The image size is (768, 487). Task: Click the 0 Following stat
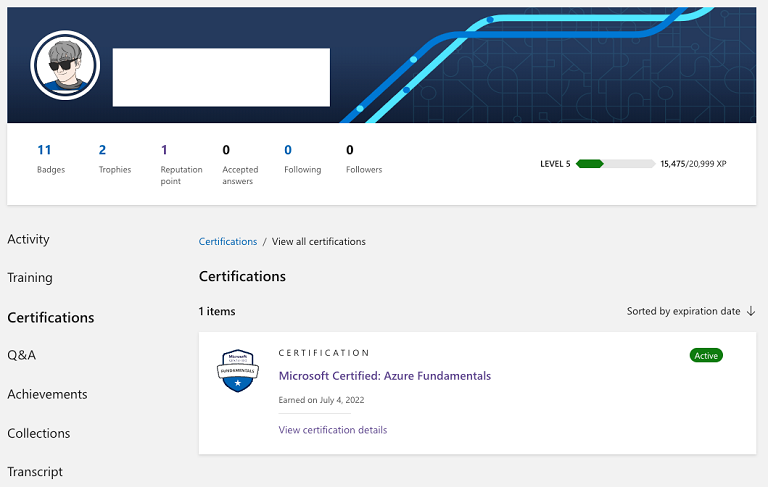[x=288, y=150]
